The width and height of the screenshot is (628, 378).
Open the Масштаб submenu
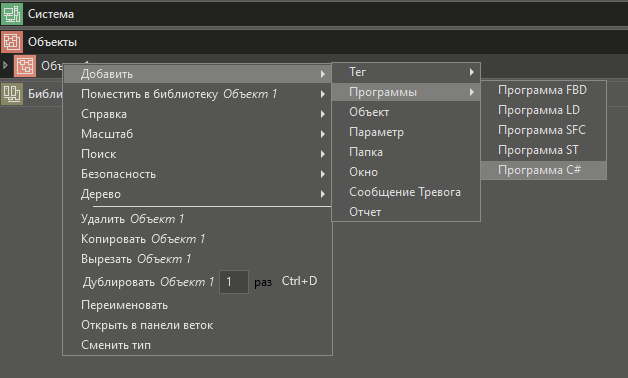click(197, 134)
